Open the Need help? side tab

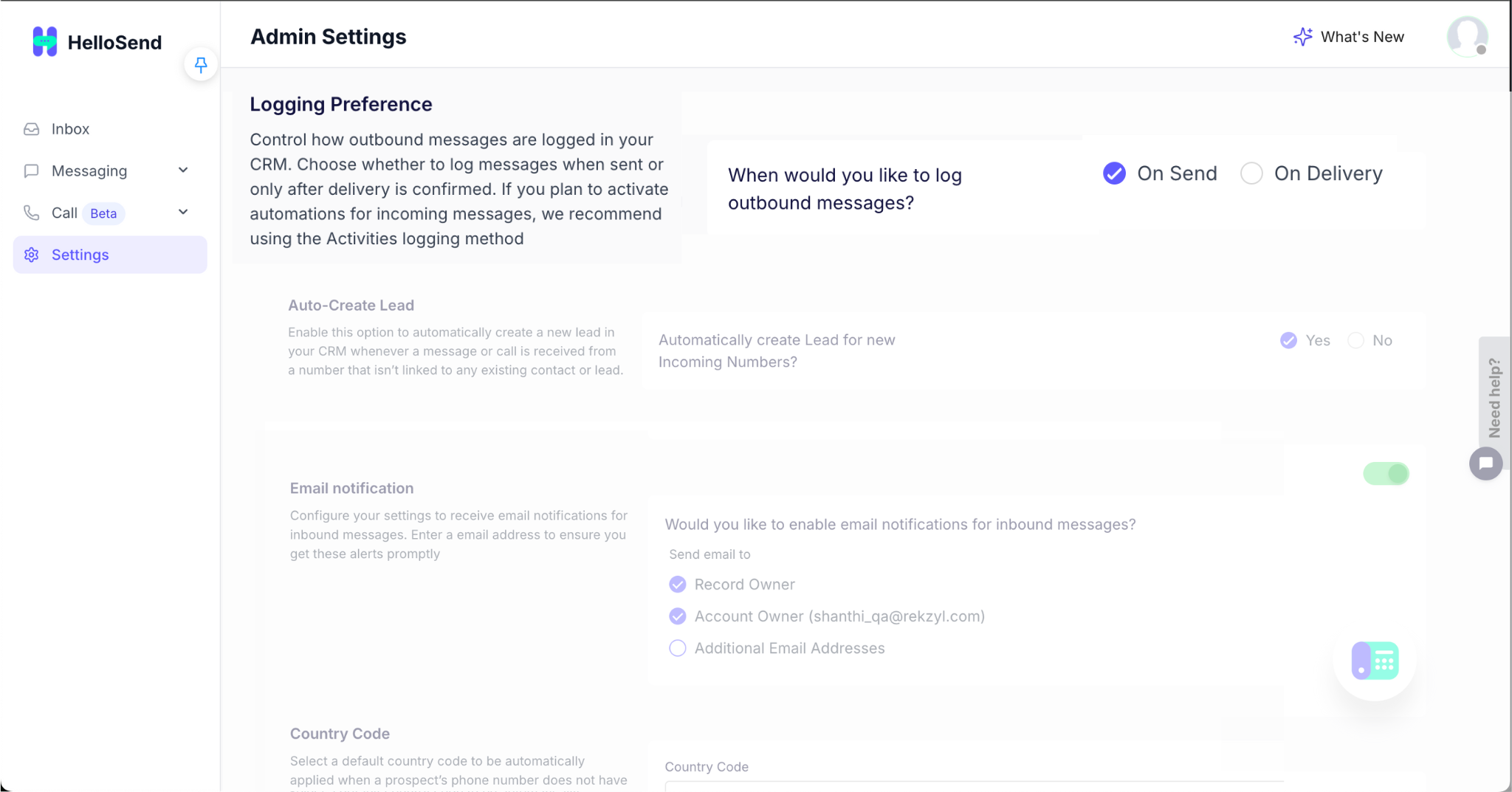click(x=1494, y=398)
